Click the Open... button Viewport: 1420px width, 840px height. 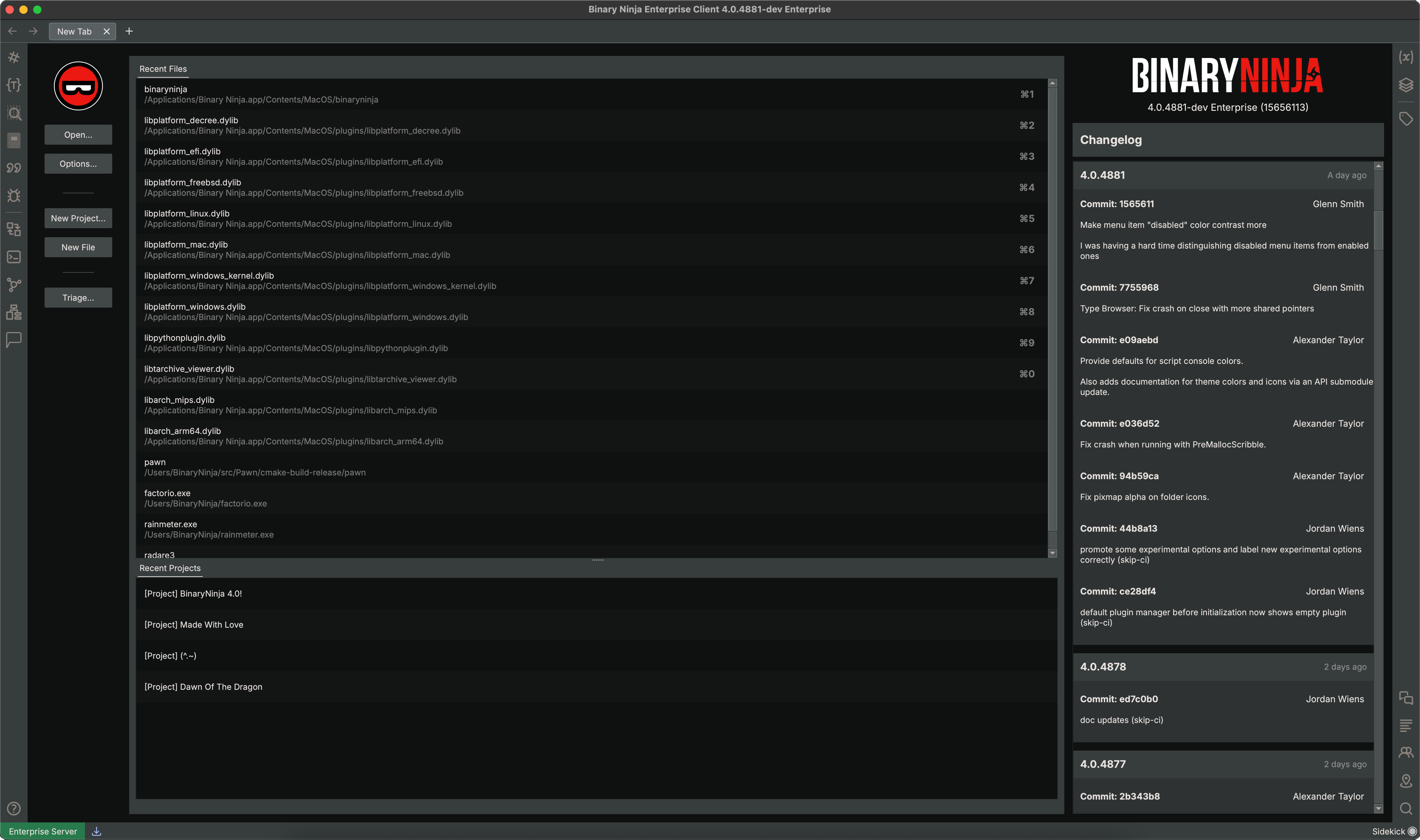[x=78, y=135]
